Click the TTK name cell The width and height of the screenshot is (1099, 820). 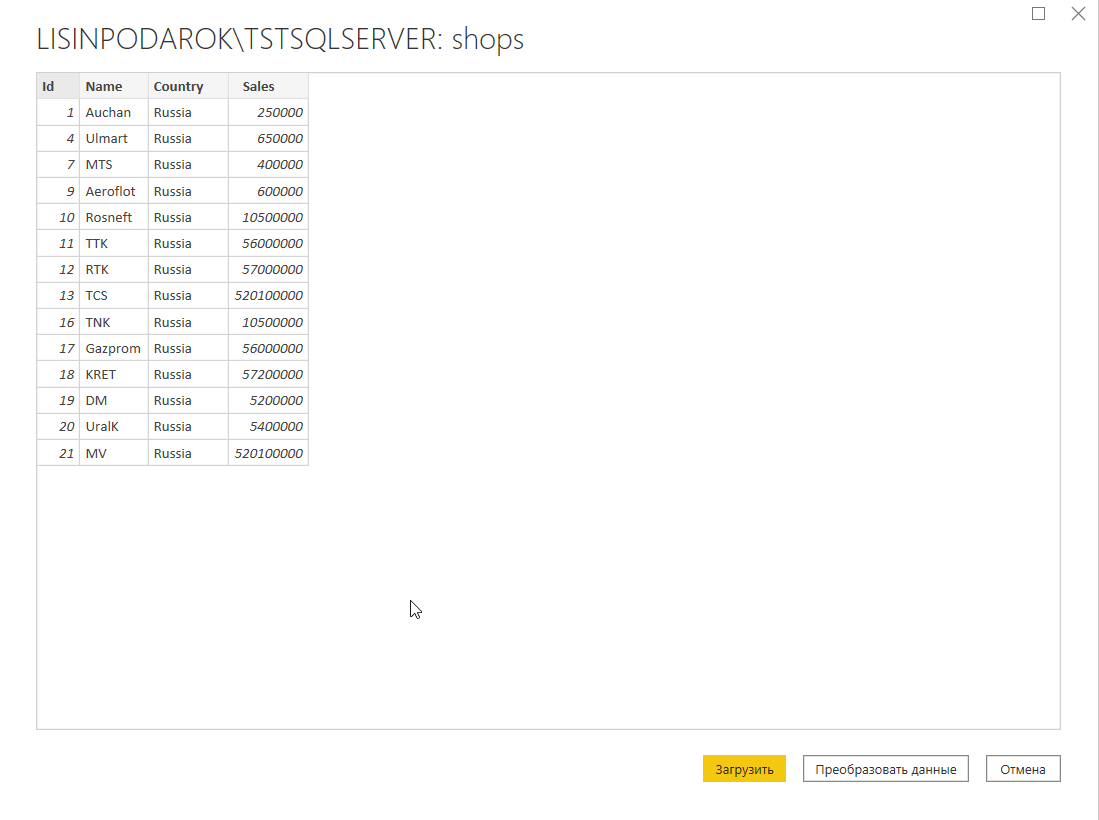point(114,243)
